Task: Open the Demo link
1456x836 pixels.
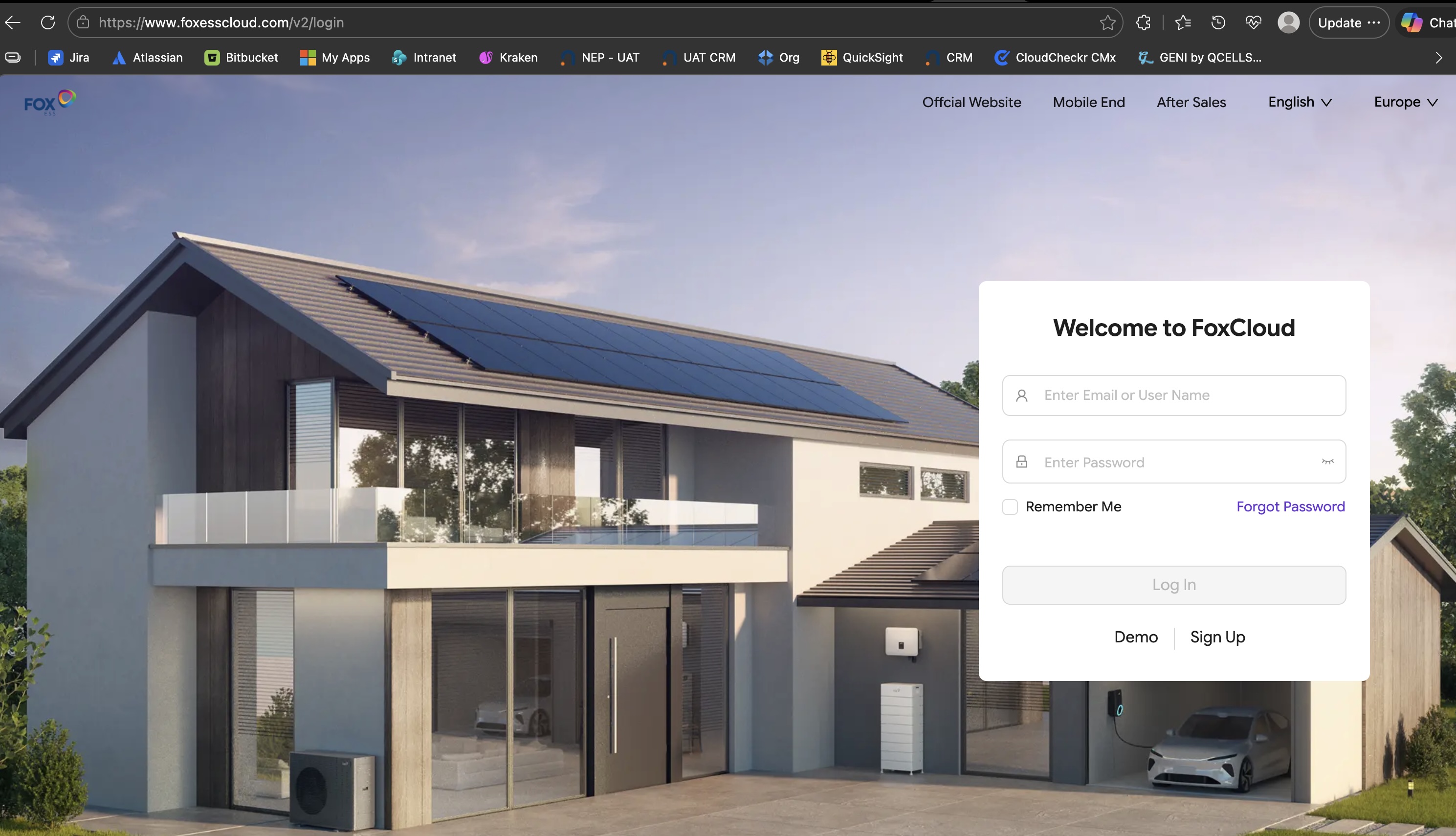Action: click(1136, 637)
